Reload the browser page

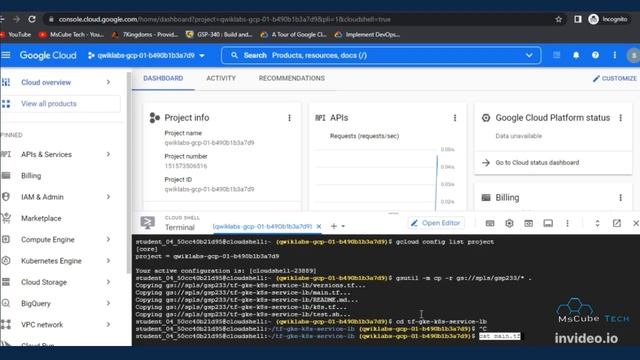click(32, 19)
